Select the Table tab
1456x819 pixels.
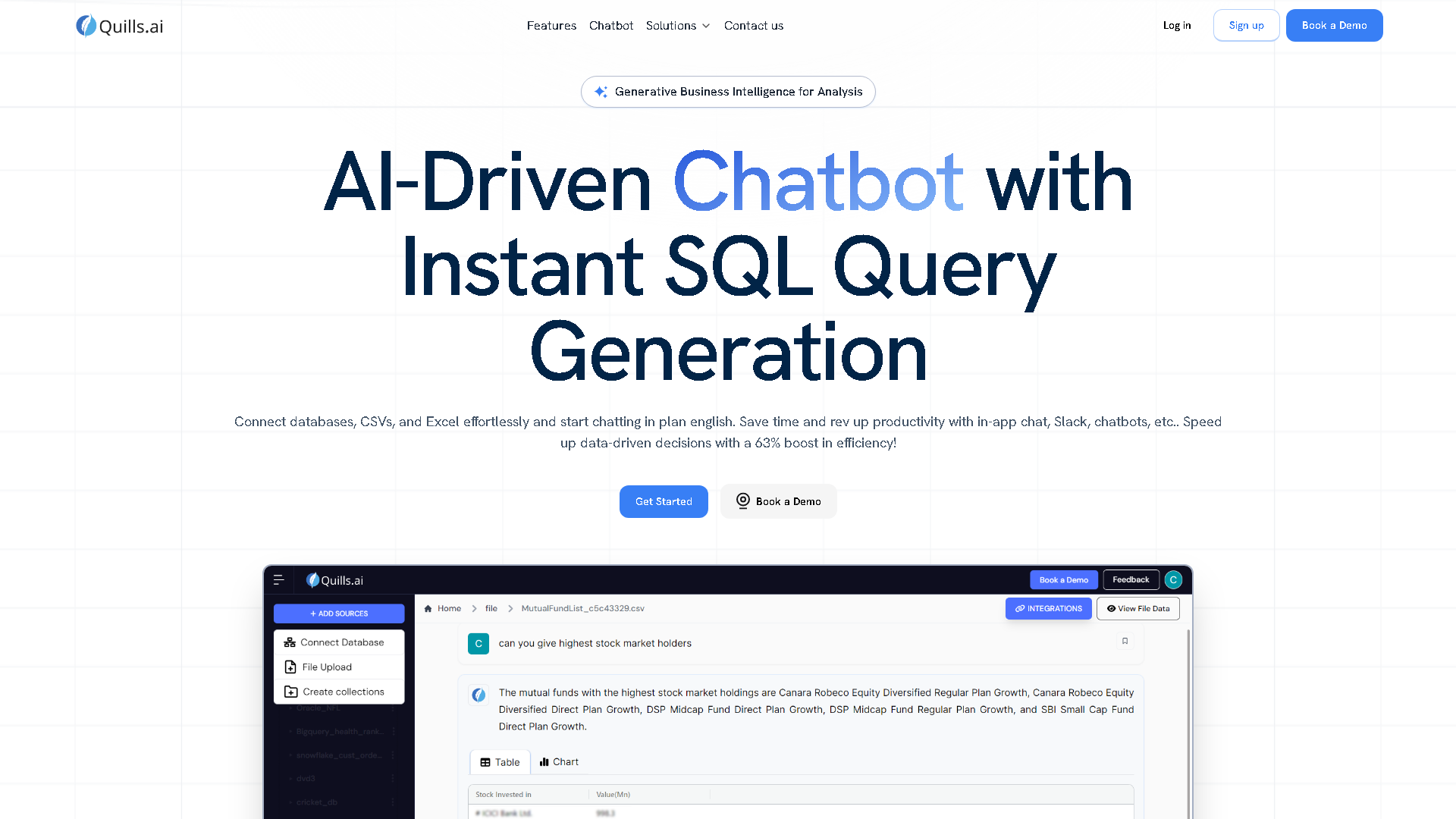[x=500, y=762]
